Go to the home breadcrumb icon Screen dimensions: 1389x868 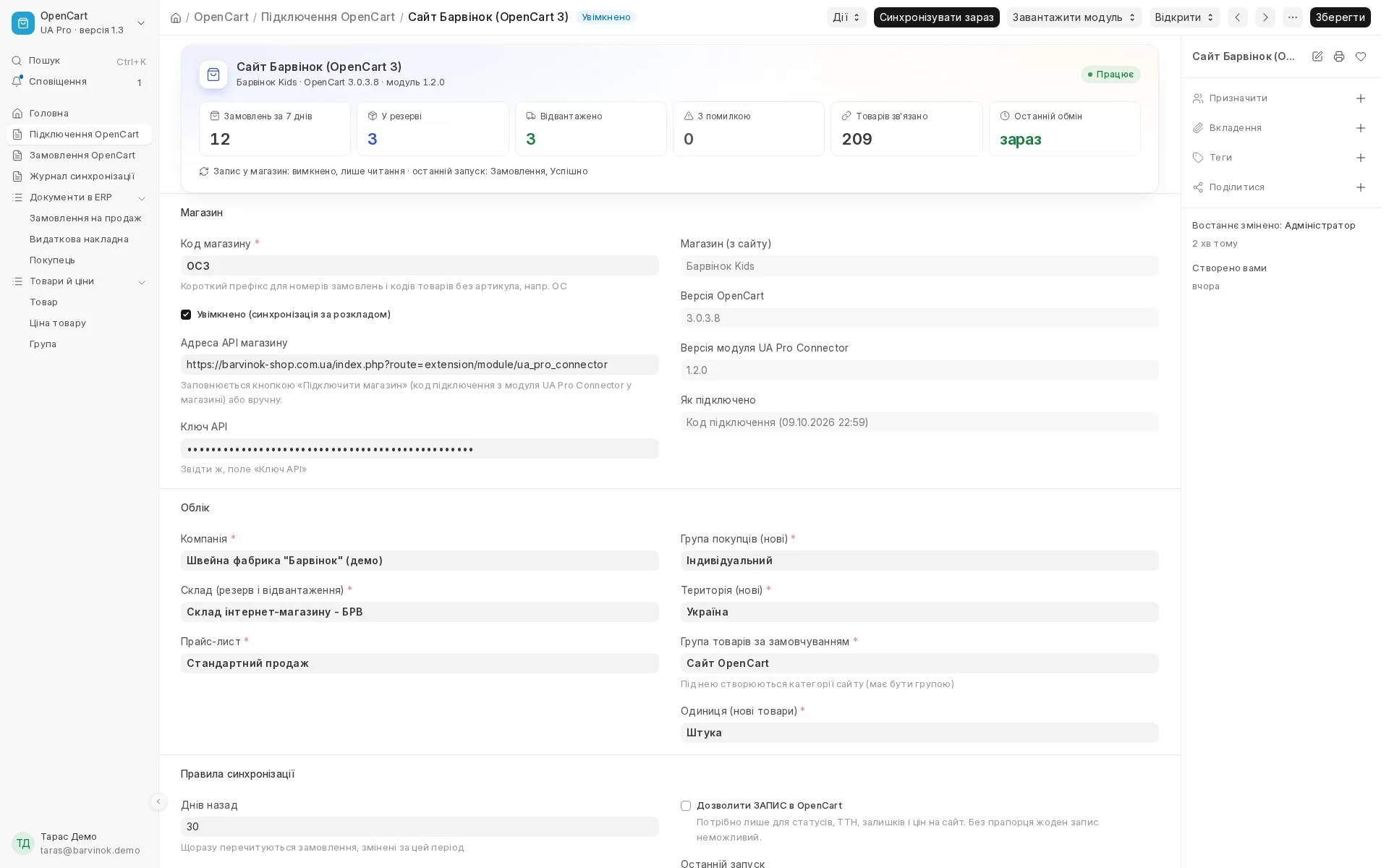[x=176, y=17]
